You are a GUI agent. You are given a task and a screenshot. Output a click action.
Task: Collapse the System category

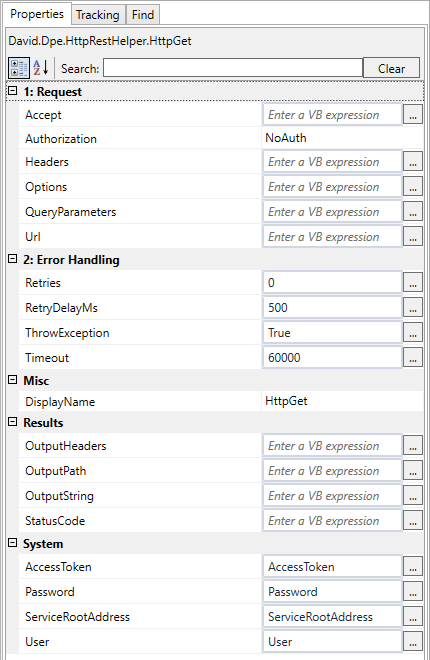tap(13, 543)
